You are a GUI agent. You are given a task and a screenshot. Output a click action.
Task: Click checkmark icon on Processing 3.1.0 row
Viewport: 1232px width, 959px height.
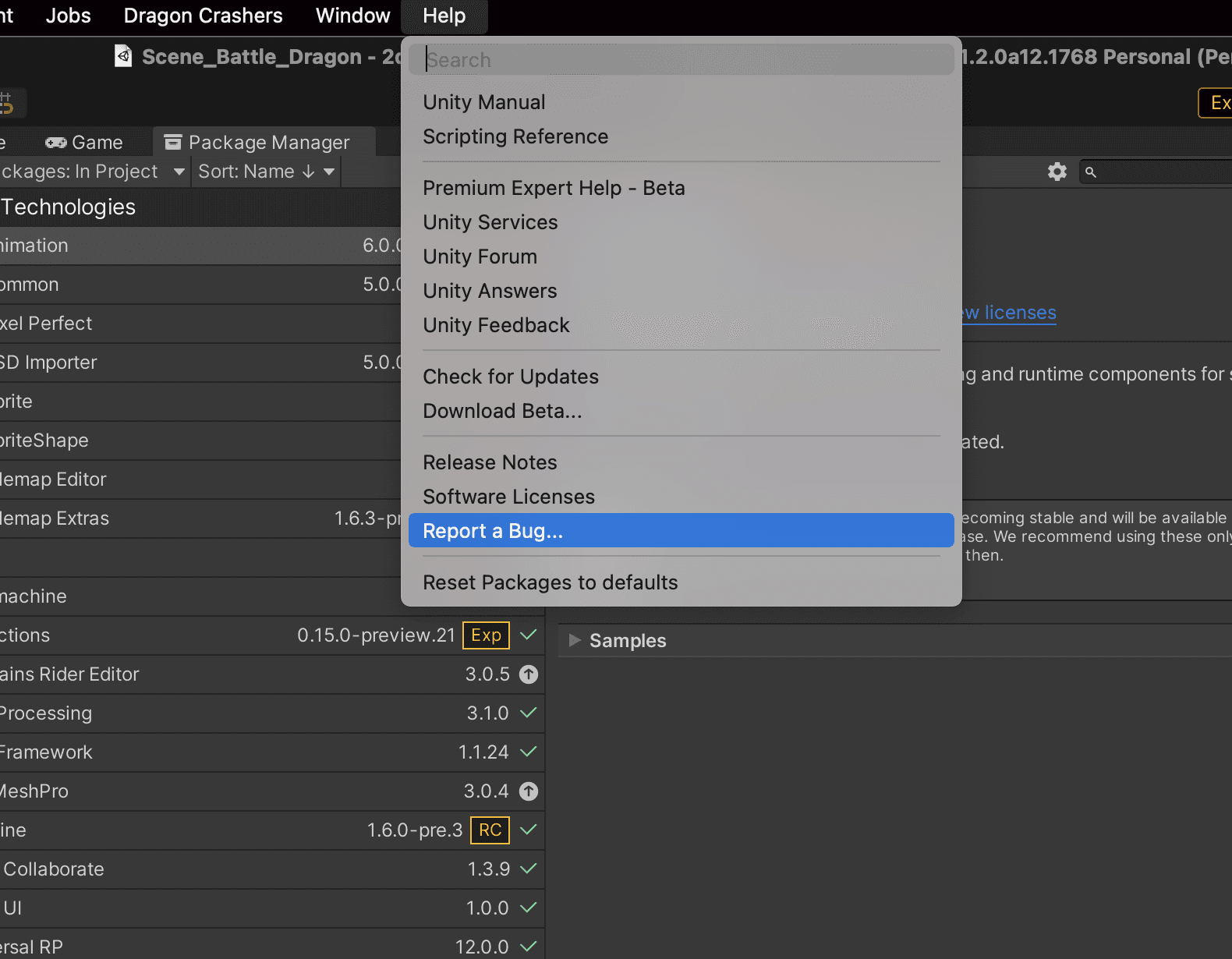click(529, 713)
